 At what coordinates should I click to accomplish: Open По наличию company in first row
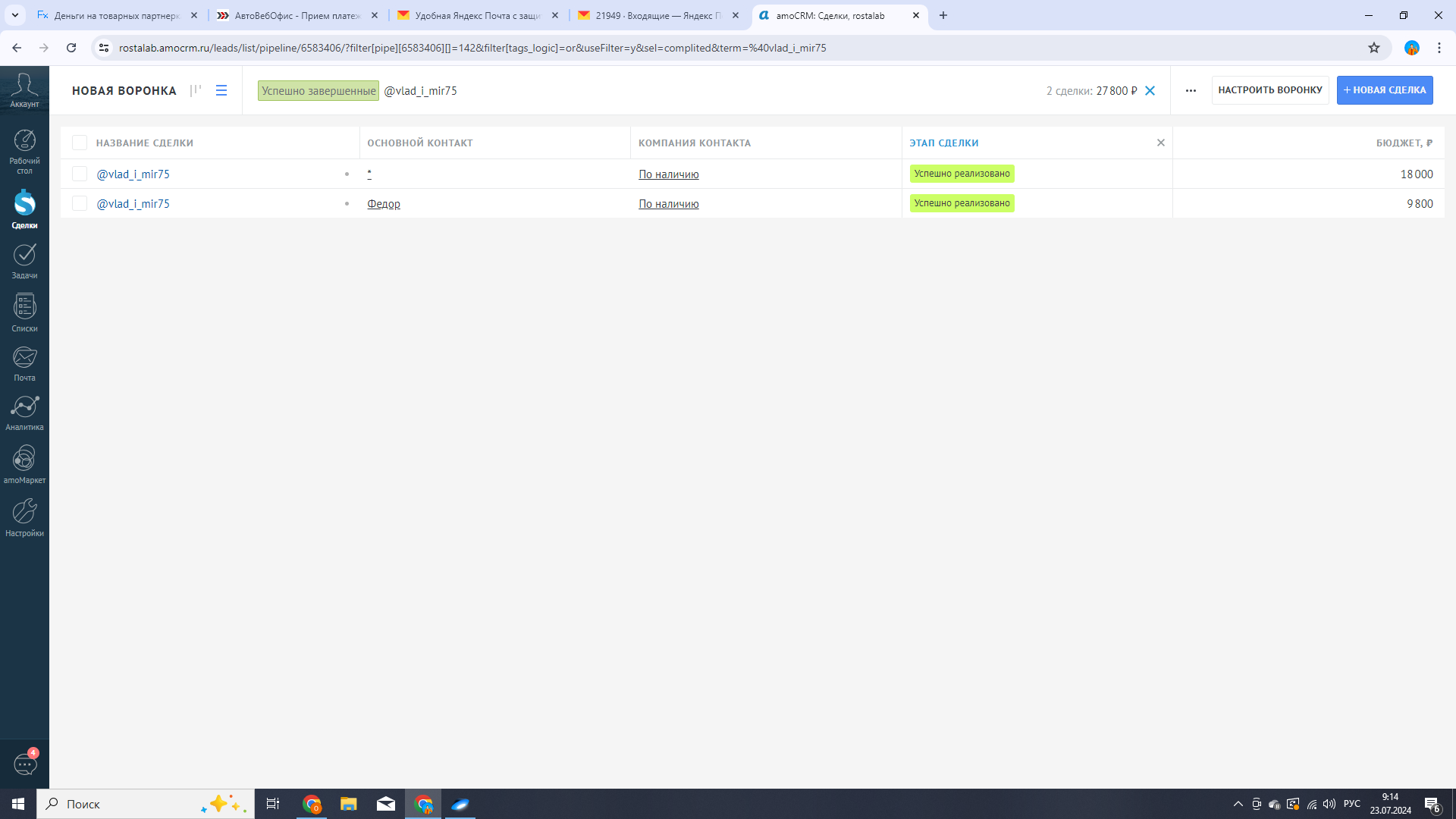pyautogui.click(x=669, y=174)
